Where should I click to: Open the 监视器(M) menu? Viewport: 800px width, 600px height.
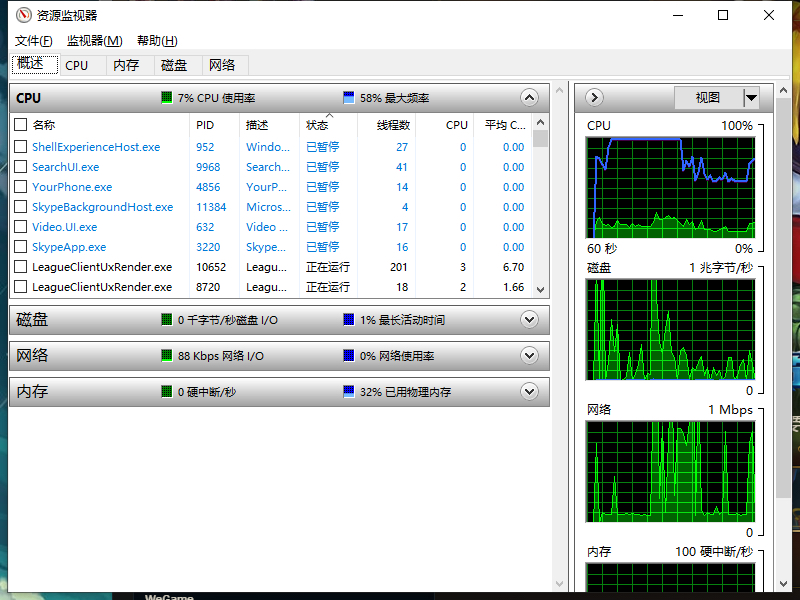pos(95,41)
